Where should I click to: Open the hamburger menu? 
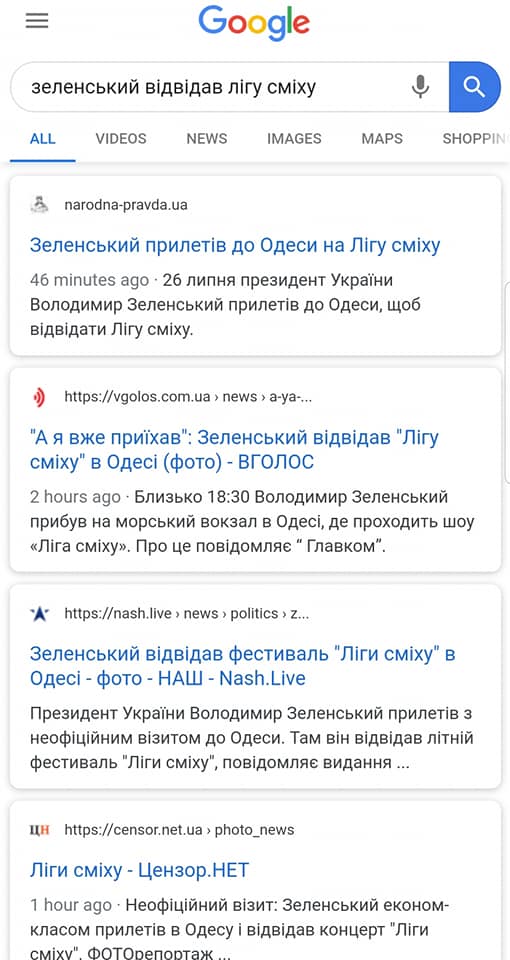click(x=36, y=21)
